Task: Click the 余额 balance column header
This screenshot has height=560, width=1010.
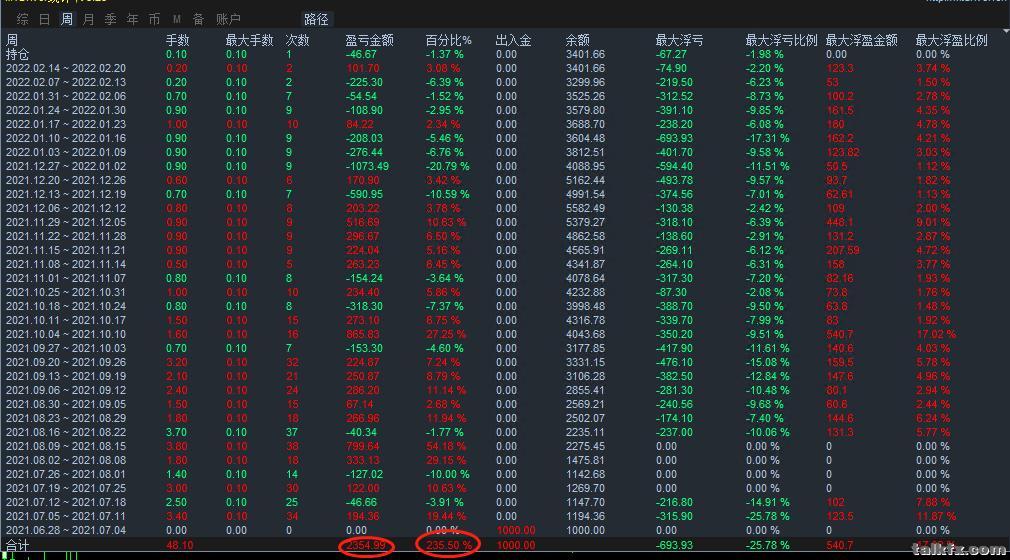Action: (577, 40)
